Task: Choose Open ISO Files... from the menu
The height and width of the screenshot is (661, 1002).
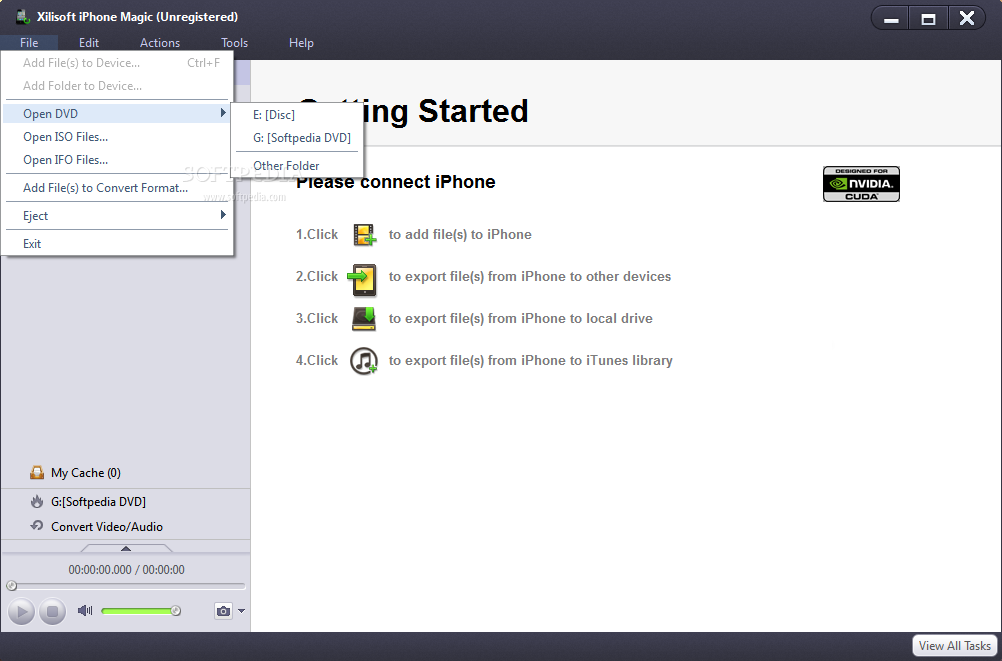Action: point(117,137)
